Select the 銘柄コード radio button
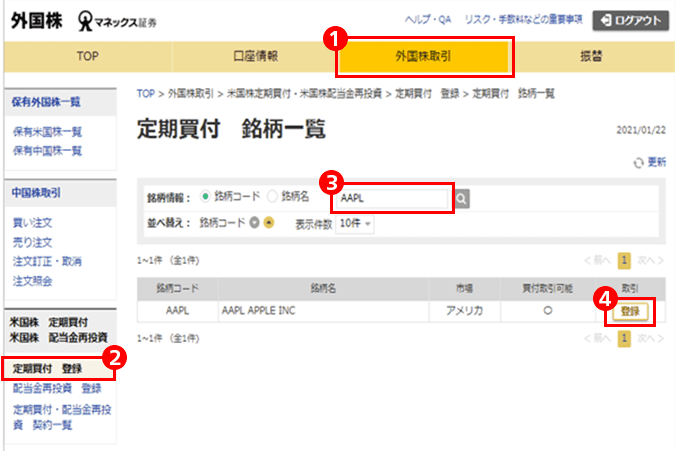The image size is (675, 451). 205,197
